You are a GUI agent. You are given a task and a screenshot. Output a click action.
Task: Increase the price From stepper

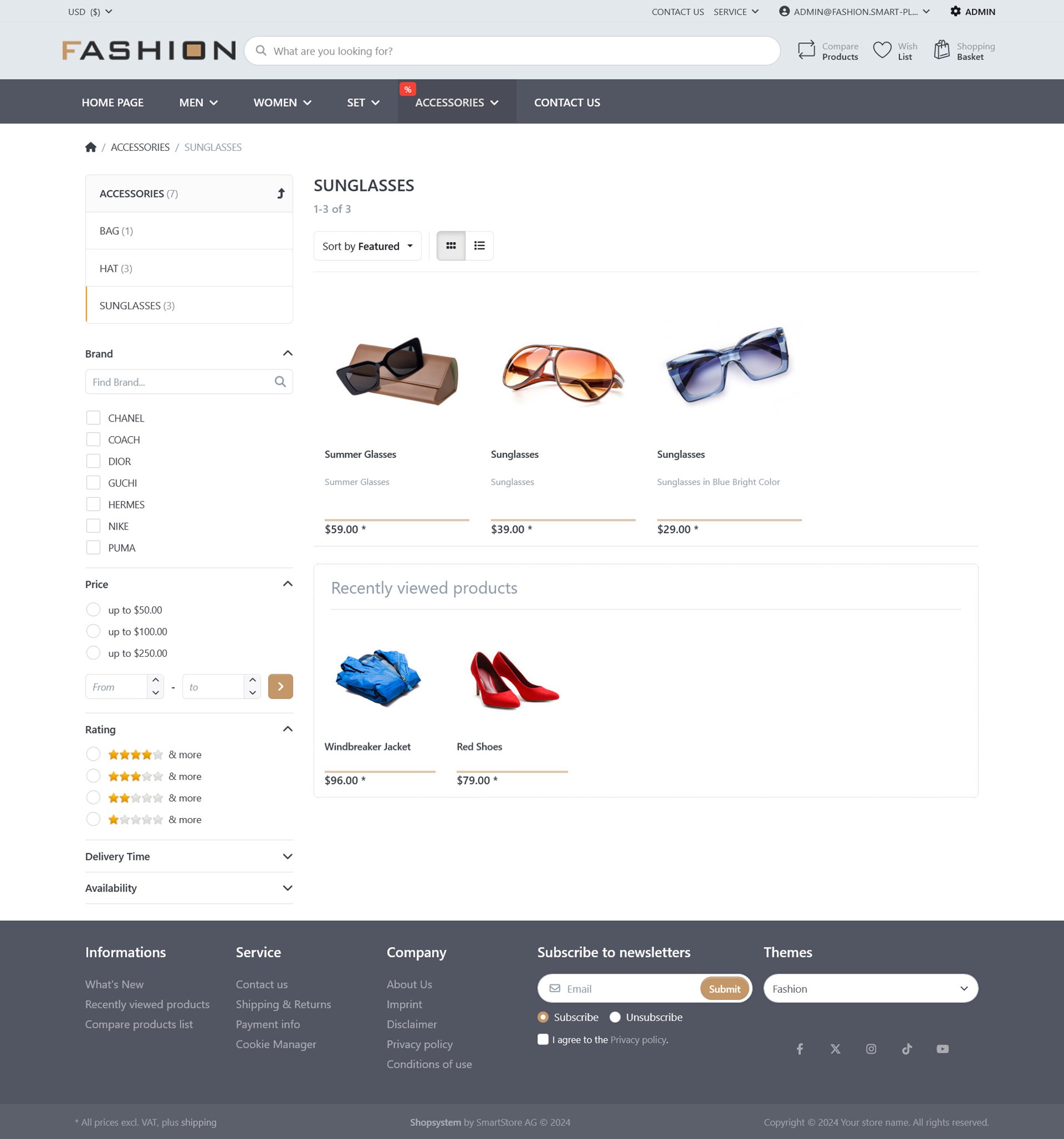(x=155, y=680)
